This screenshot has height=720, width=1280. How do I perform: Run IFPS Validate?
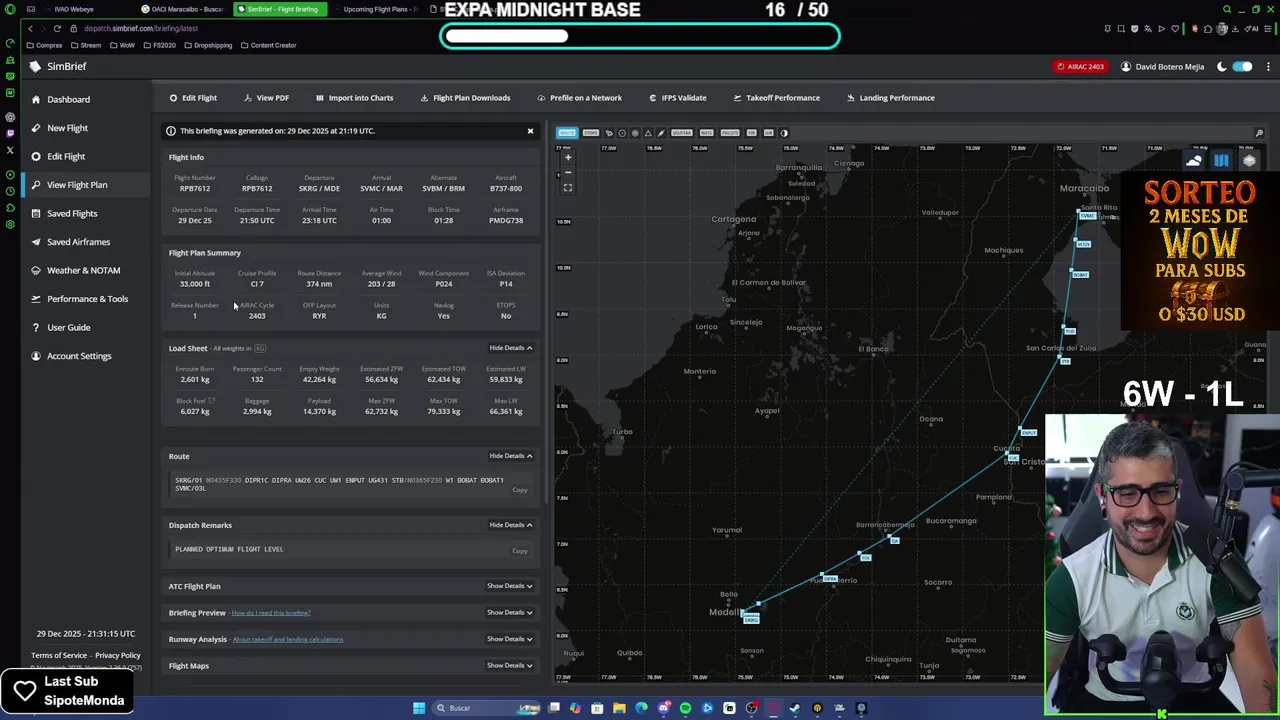677,98
